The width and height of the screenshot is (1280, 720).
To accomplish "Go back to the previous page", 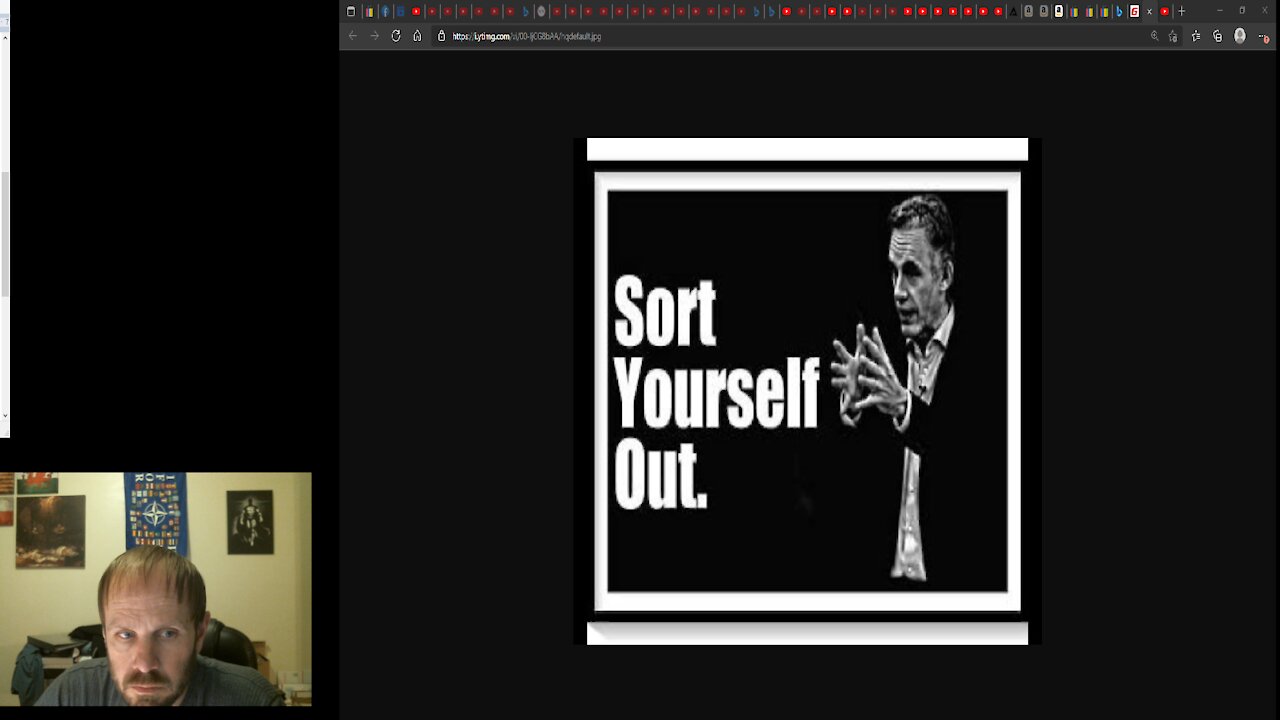I will pyautogui.click(x=352, y=36).
